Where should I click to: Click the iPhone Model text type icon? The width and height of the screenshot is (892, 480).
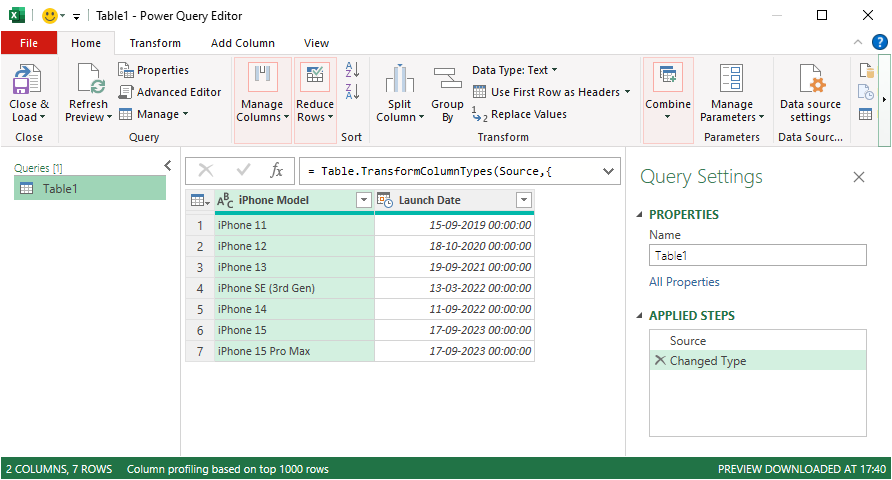tap(225, 200)
